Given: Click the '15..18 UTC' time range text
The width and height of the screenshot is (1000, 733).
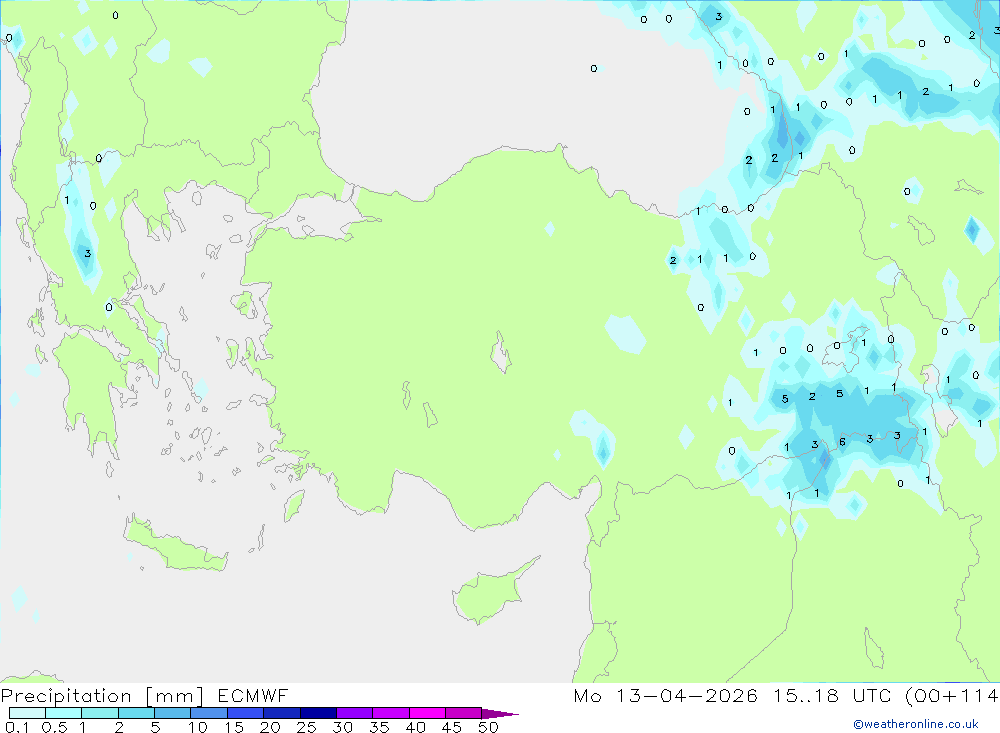Looking at the screenshot, I should [x=832, y=695].
